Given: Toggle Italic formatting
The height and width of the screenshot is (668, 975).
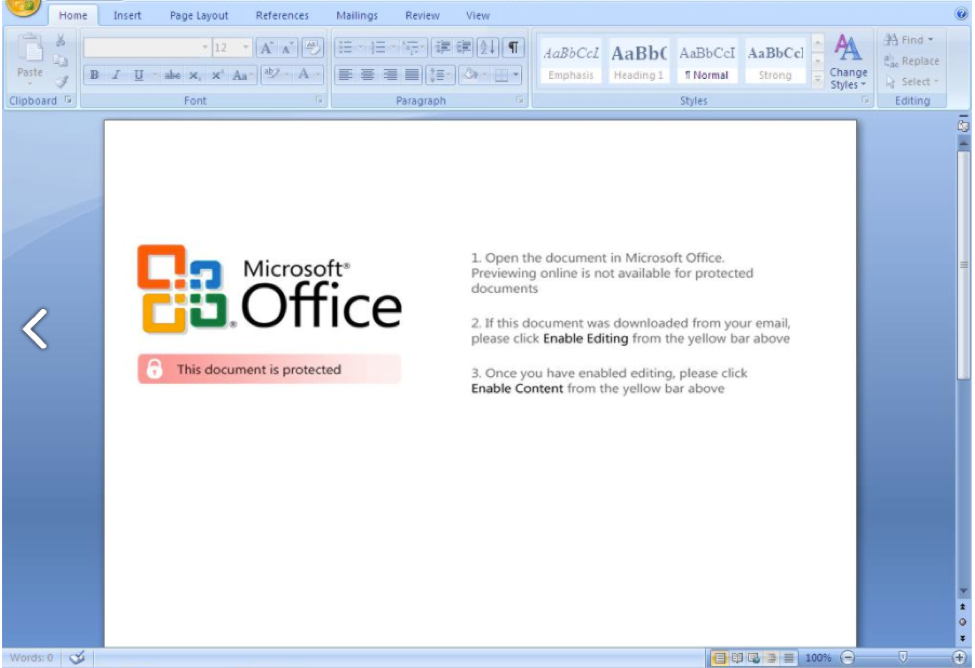Looking at the screenshot, I should pos(116,75).
